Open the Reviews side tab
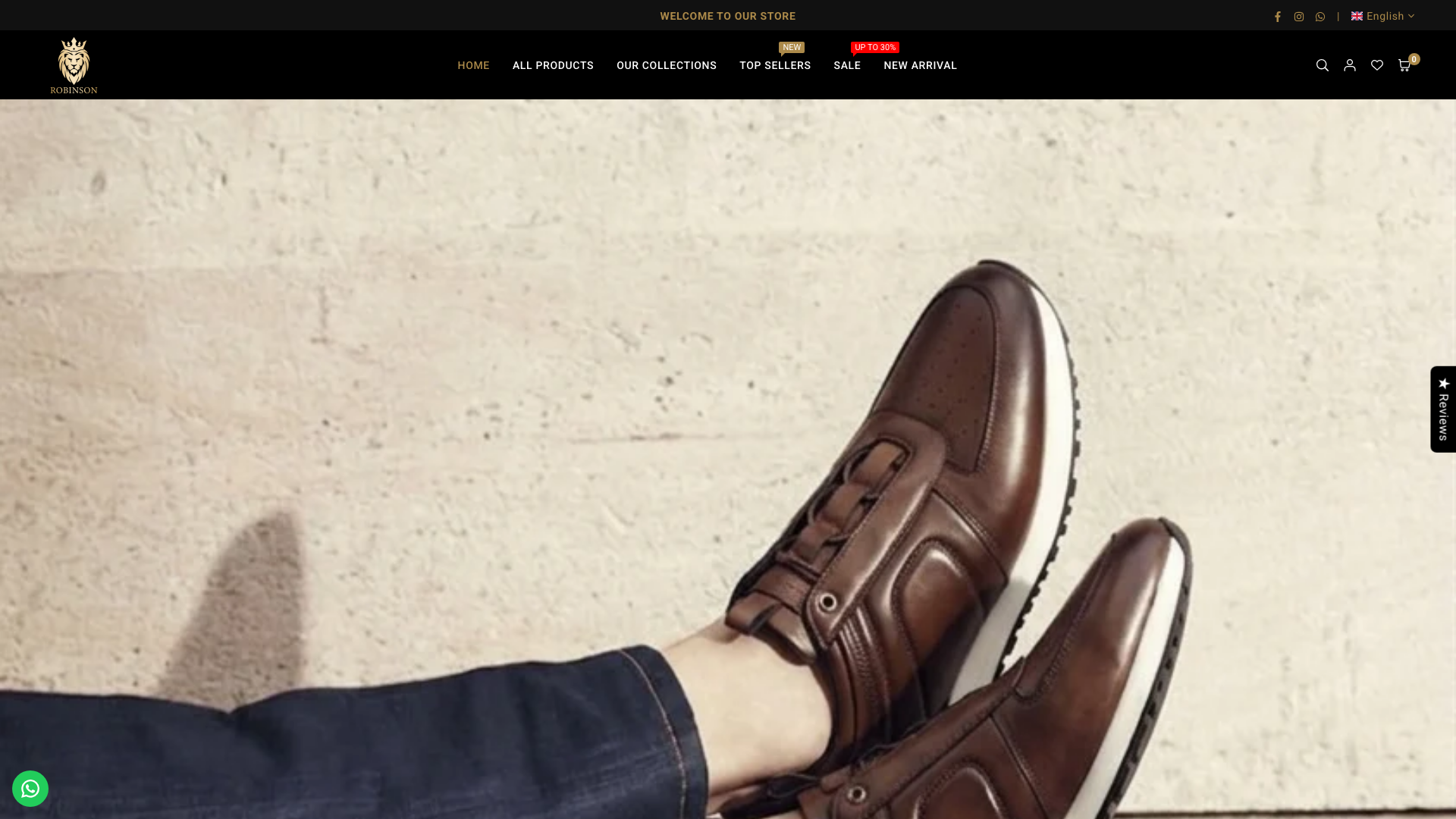Image resolution: width=1456 pixels, height=819 pixels. (1443, 409)
